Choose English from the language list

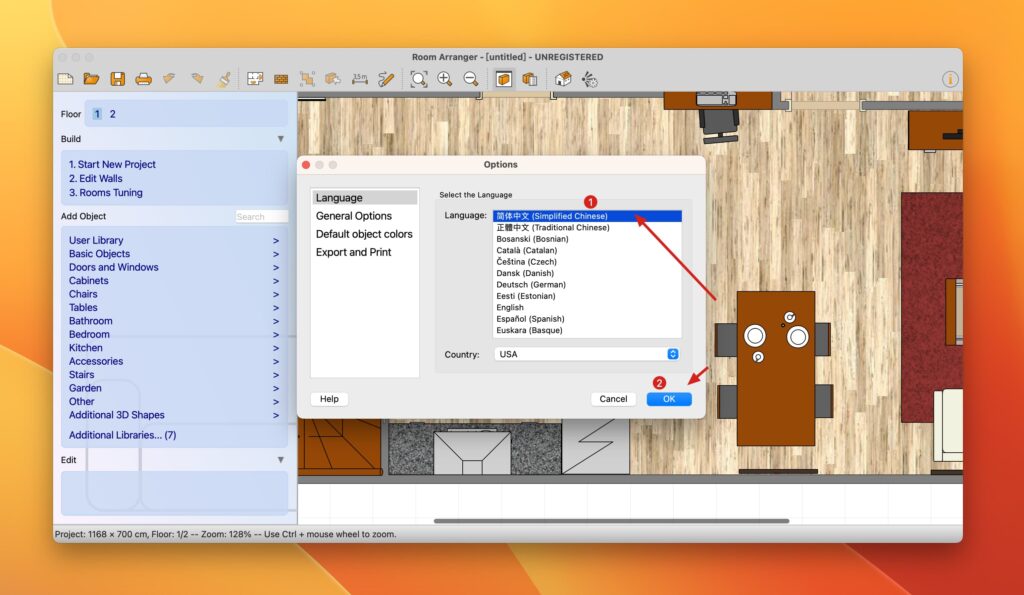tap(511, 307)
